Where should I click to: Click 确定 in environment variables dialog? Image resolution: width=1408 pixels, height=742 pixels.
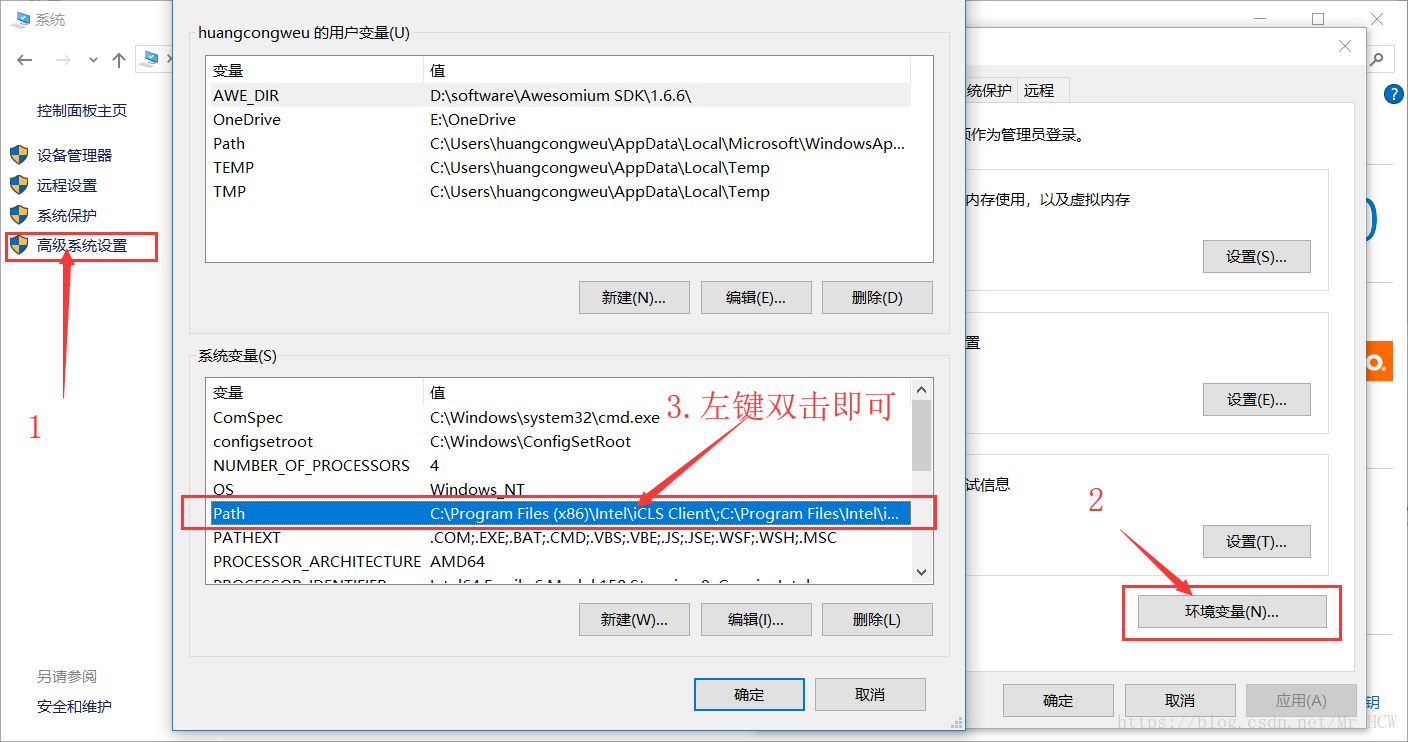tap(749, 695)
